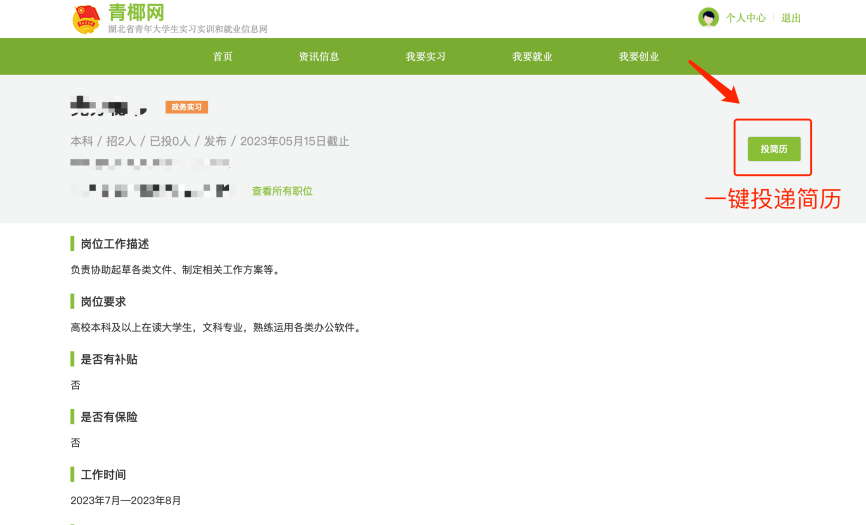Viewport: 866px width, 525px height.
Task: Open the 我要创业 nav item
Action: tap(638, 57)
